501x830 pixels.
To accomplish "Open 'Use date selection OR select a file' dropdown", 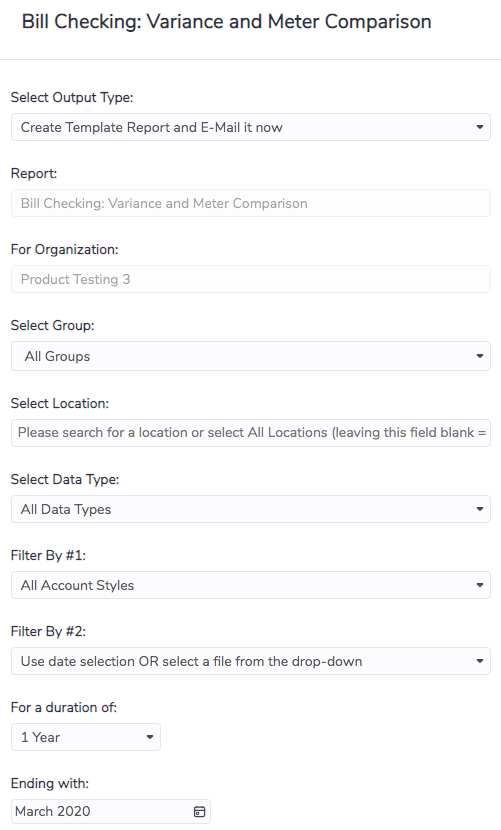I will [250, 661].
